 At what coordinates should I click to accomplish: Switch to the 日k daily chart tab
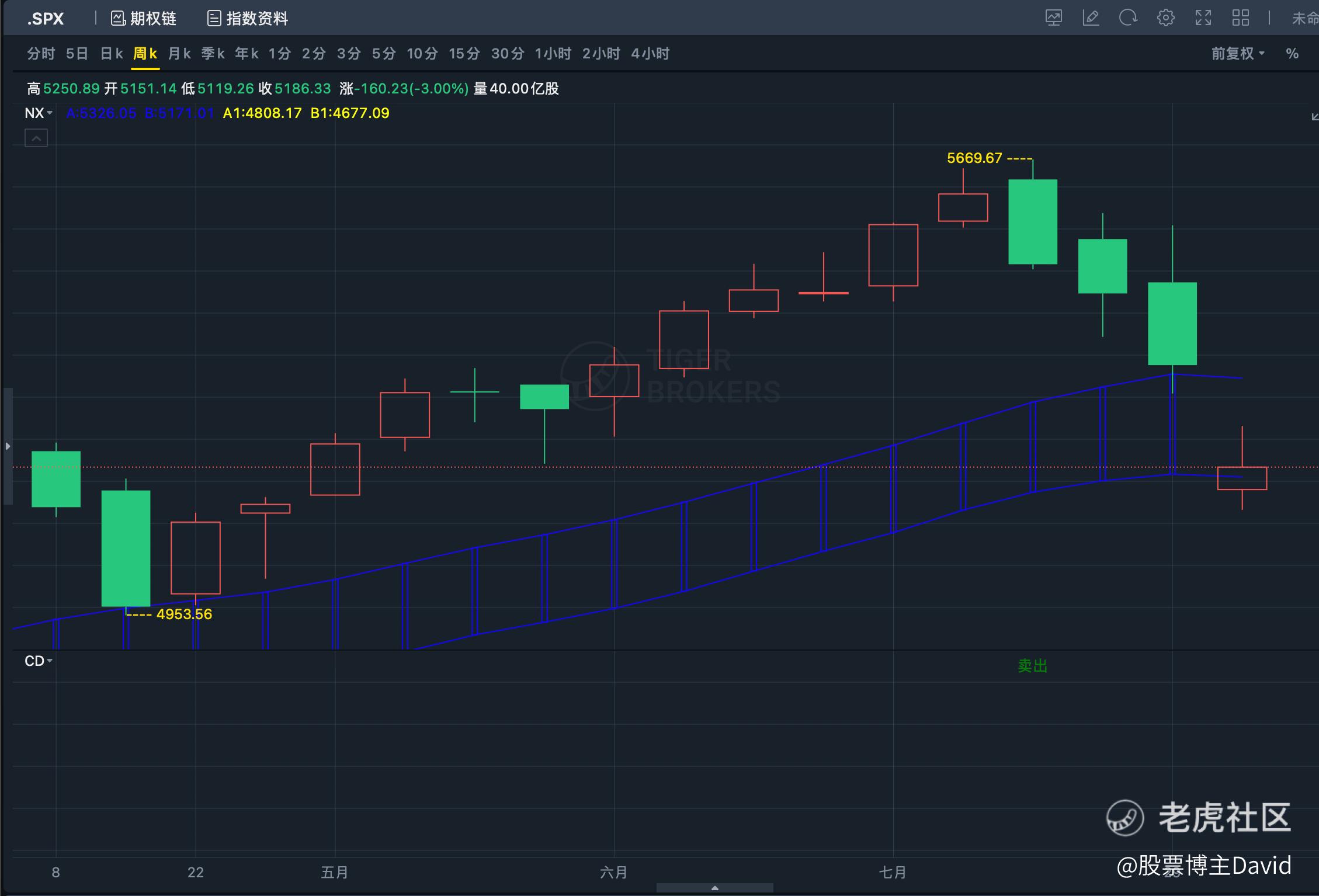click(x=111, y=54)
